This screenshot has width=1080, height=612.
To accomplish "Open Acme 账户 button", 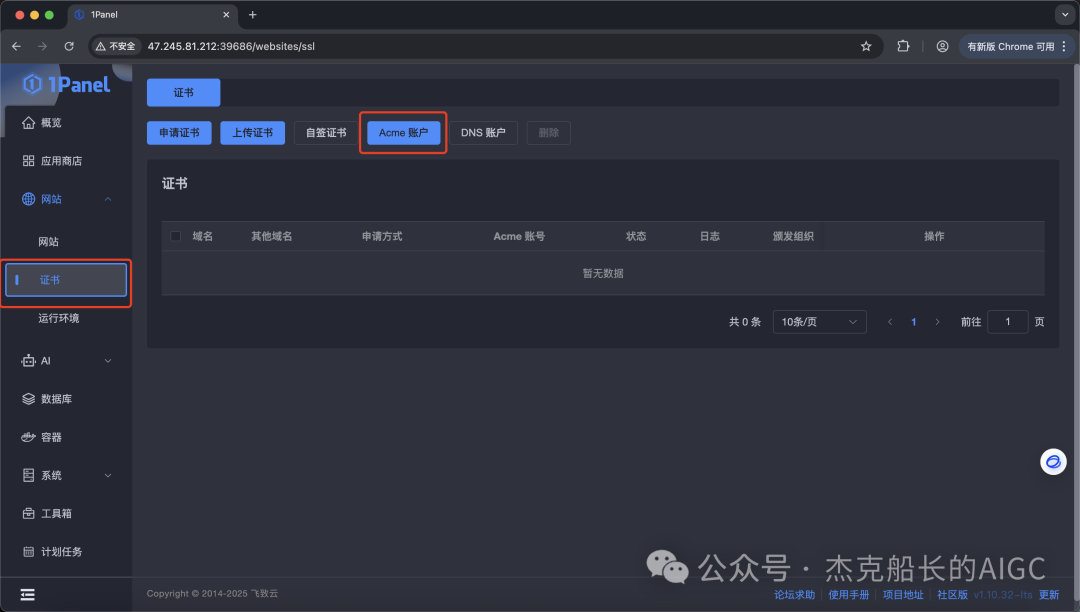I will click(x=404, y=133).
